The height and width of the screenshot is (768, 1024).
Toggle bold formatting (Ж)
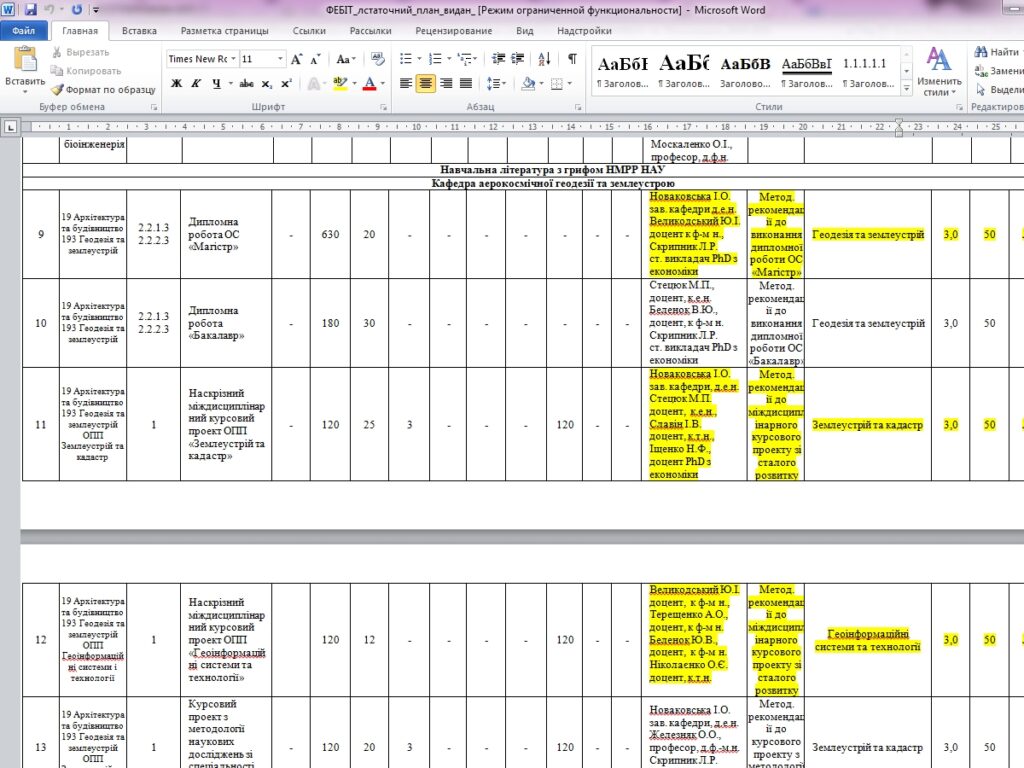click(177, 84)
